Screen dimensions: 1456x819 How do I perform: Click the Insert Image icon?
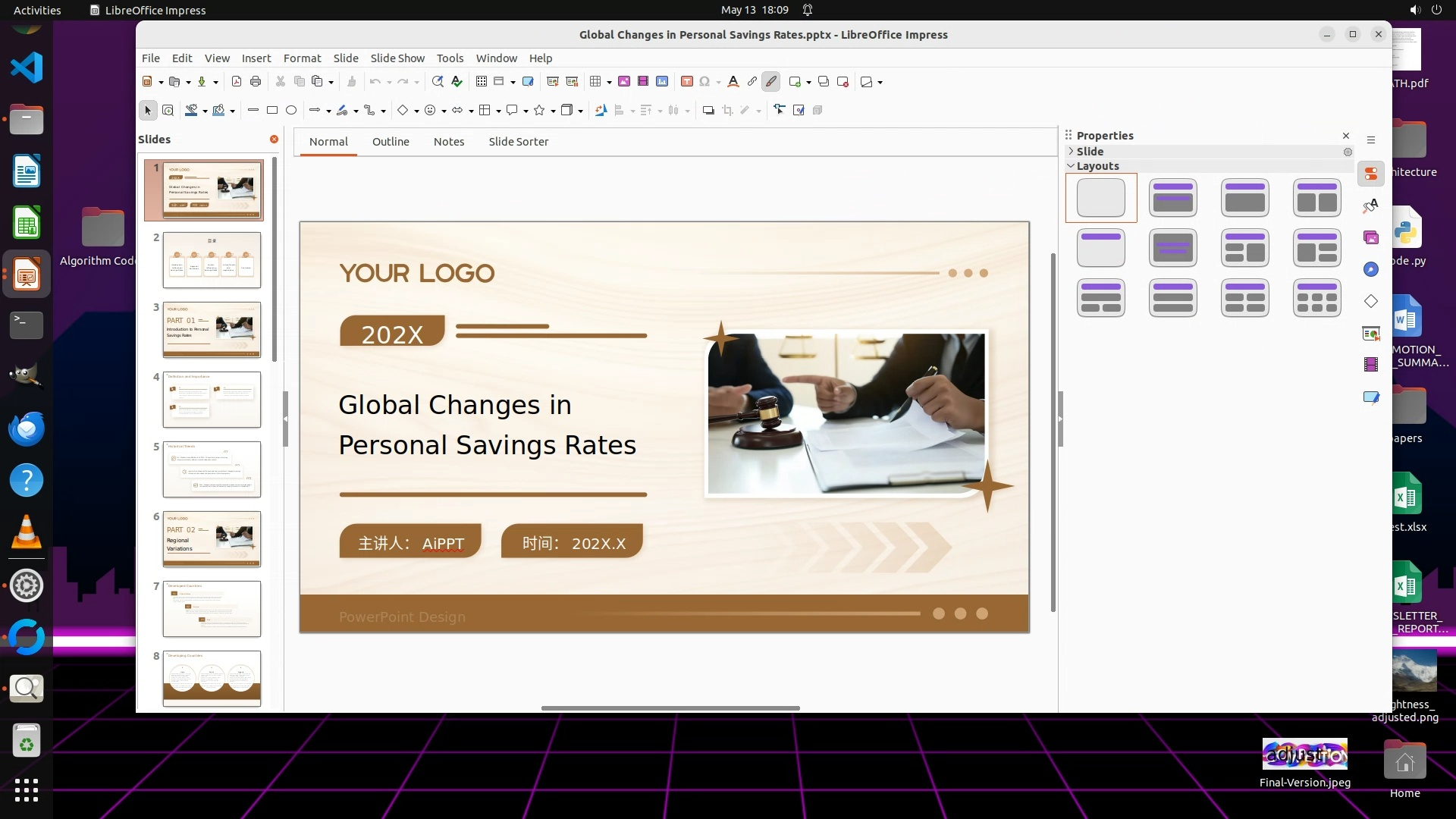point(624,82)
